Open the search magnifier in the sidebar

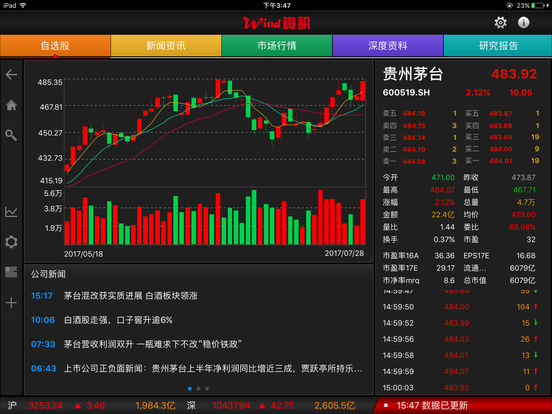11,135
